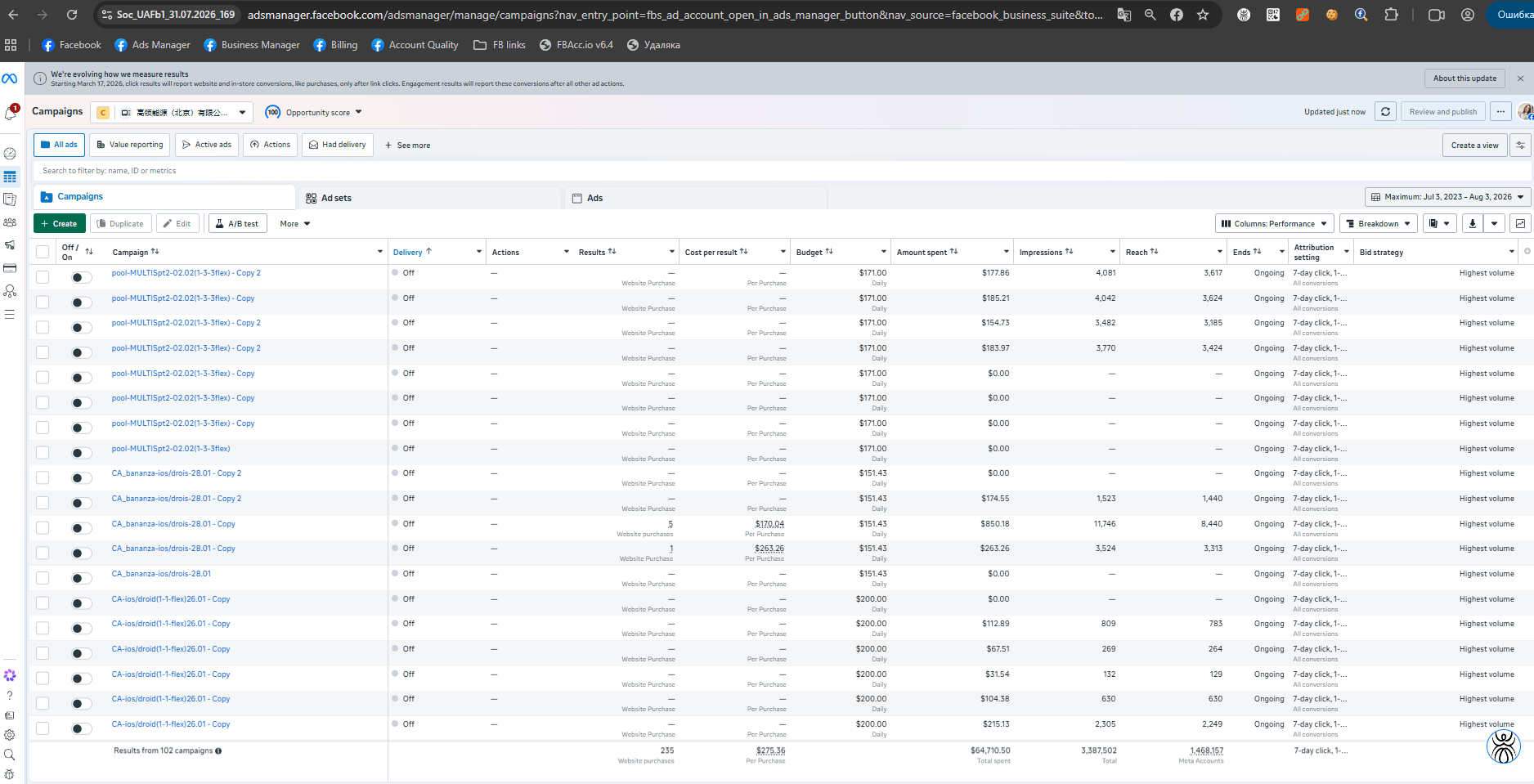Image resolution: width=1534 pixels, height=784 pixels.
Task: Toggle on CA_bananza-ios/drois-28.01 campaign
Action: click(81, 579)
